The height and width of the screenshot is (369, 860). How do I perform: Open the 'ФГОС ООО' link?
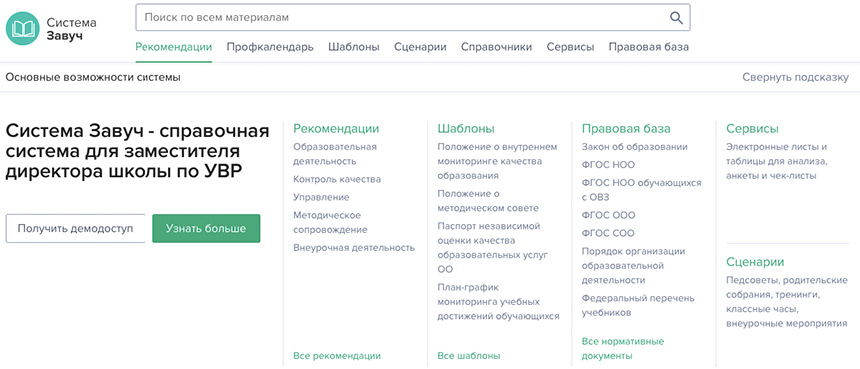(x=608, y=215)
